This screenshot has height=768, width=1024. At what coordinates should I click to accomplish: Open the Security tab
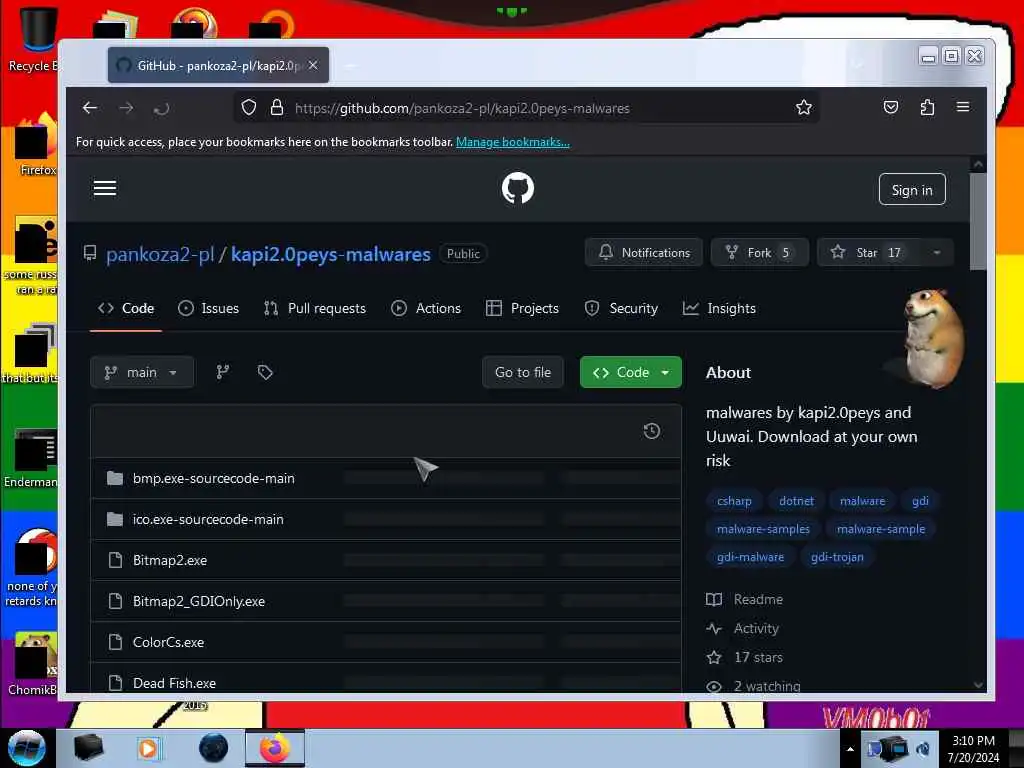(621, 308)
